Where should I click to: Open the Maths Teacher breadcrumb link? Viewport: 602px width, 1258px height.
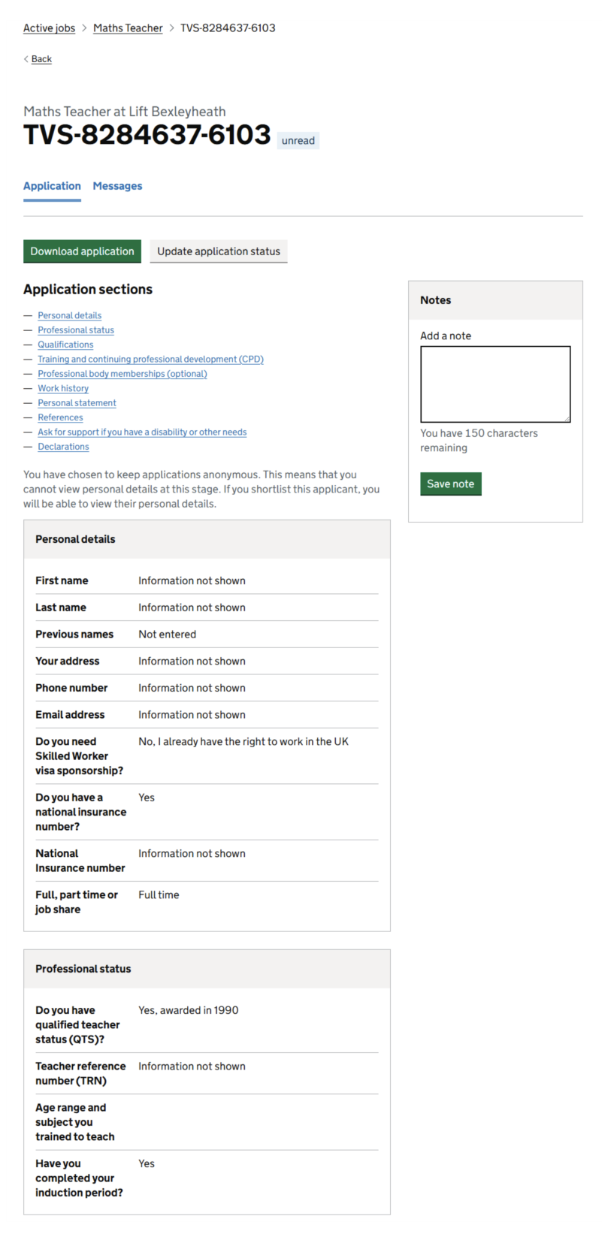(x=128, y=28)
